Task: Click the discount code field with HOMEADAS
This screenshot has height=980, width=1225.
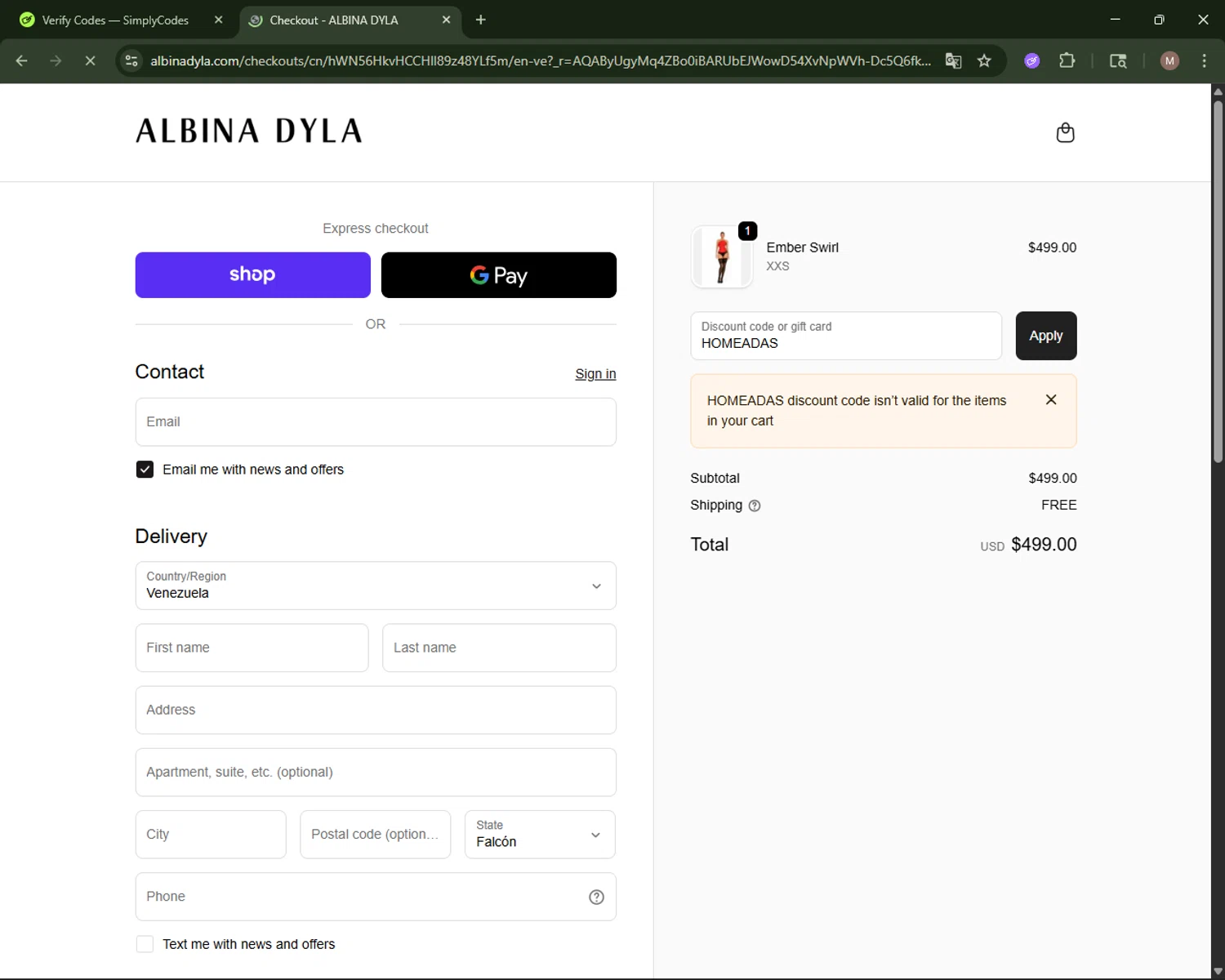Action: click(x=846, y=336)
